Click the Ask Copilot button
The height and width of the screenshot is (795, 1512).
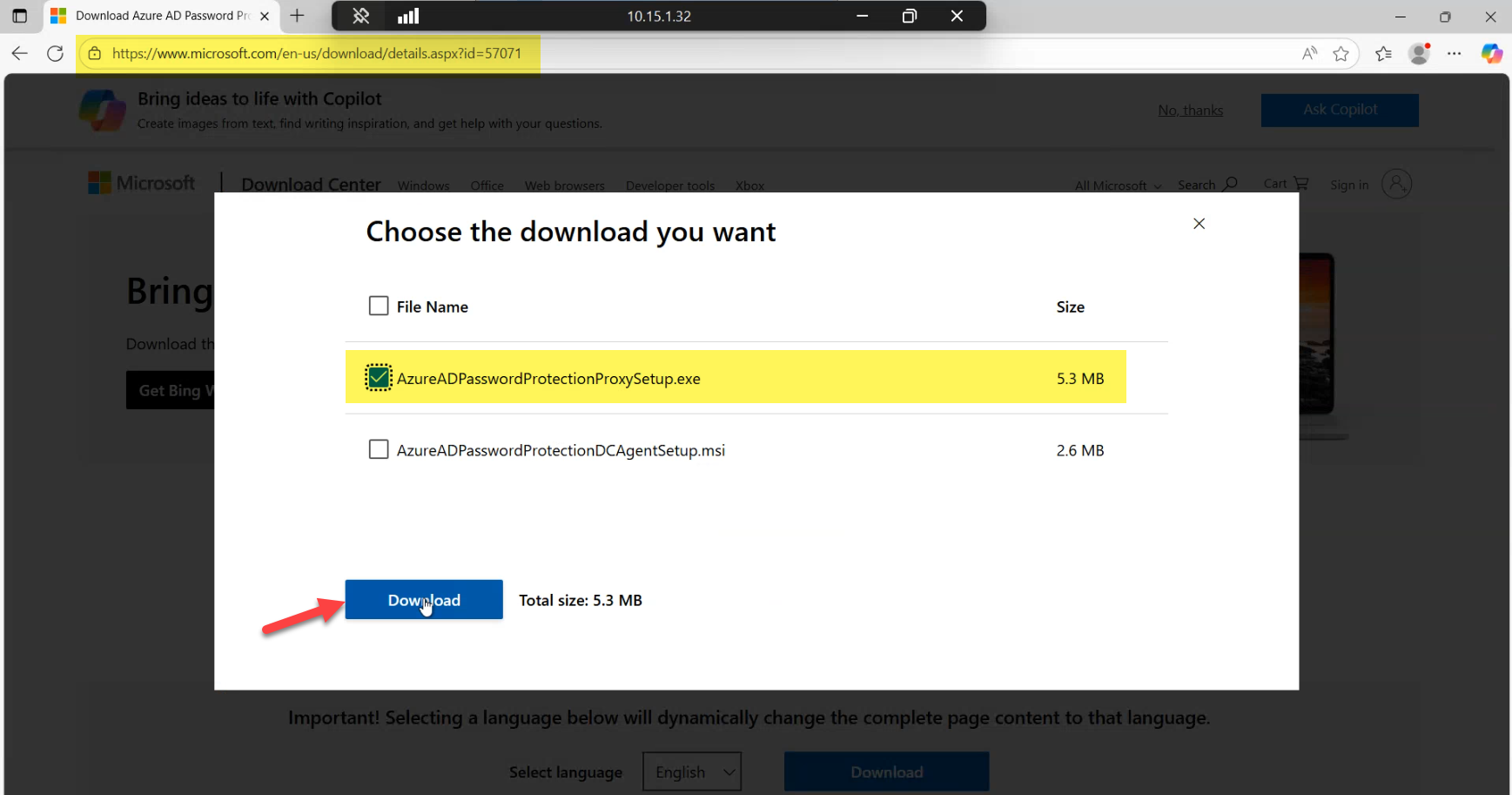coord(1340,110)
